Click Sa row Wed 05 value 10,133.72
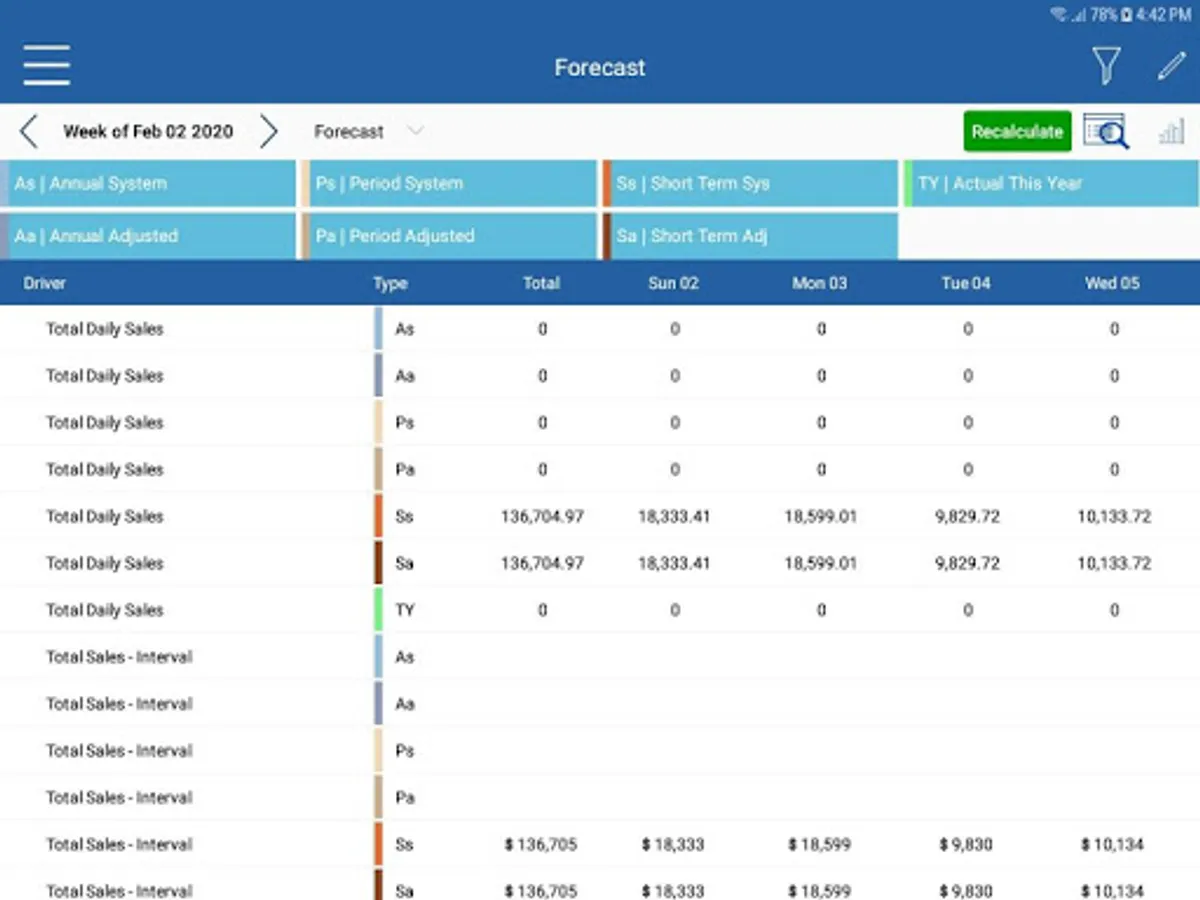Viewport: 1200px width, 900px height. point(1114,564)
